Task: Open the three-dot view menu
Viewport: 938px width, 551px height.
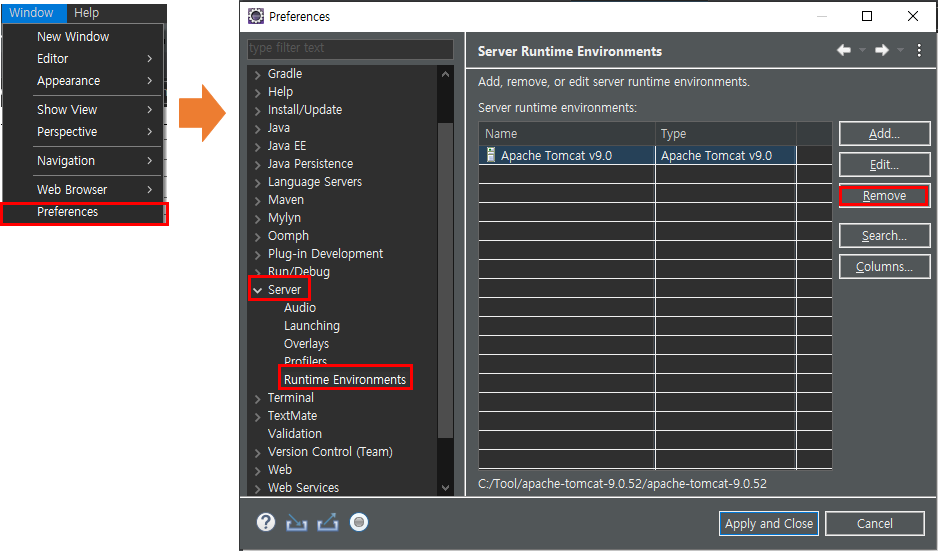Action: coord(919,50)
